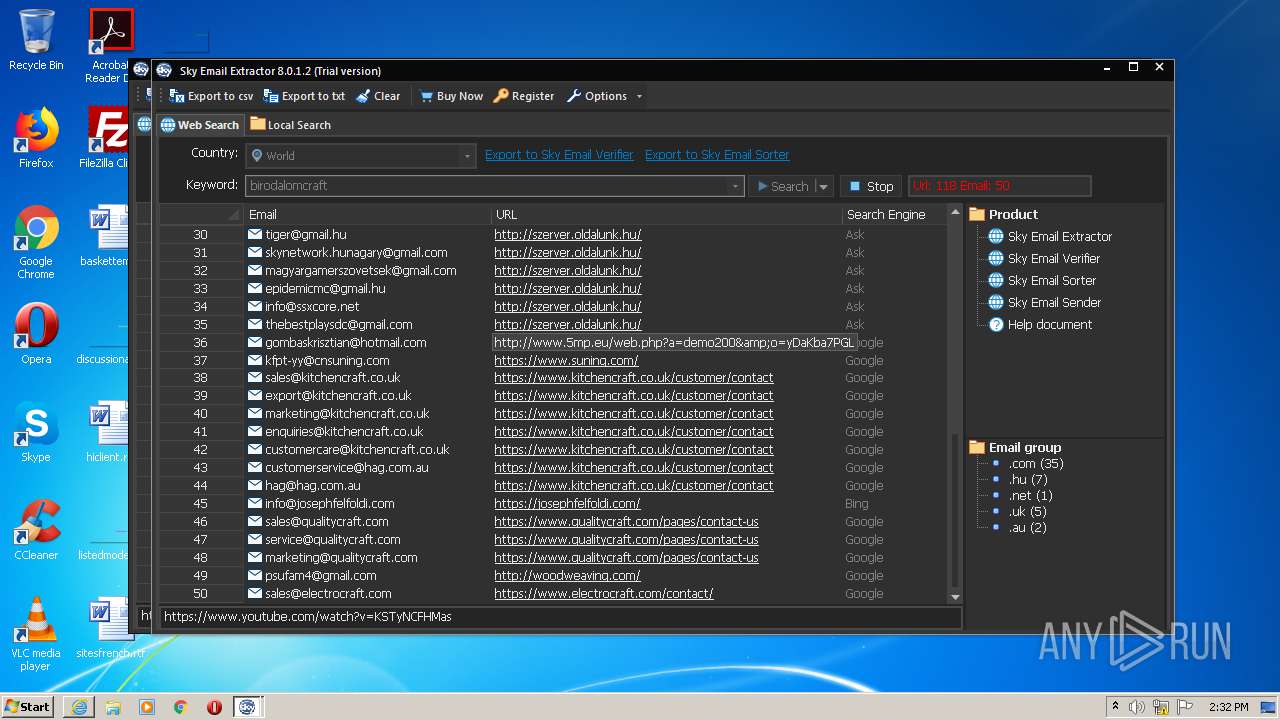The image size is (1280, 720).
Task: Follow Export to Sky Email Verifier link
Action: [559, 155]
